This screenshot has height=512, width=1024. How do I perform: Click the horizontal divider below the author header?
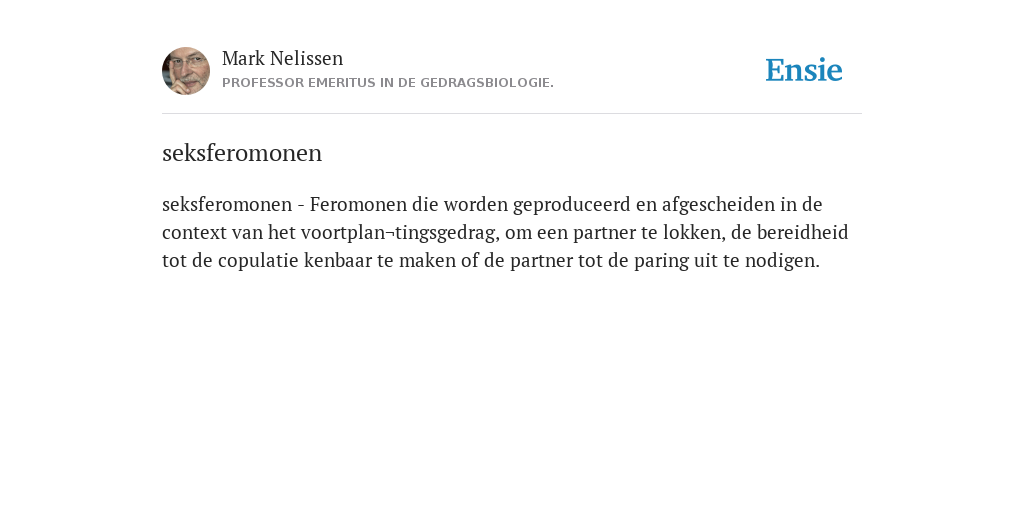(x=512, y=114)
